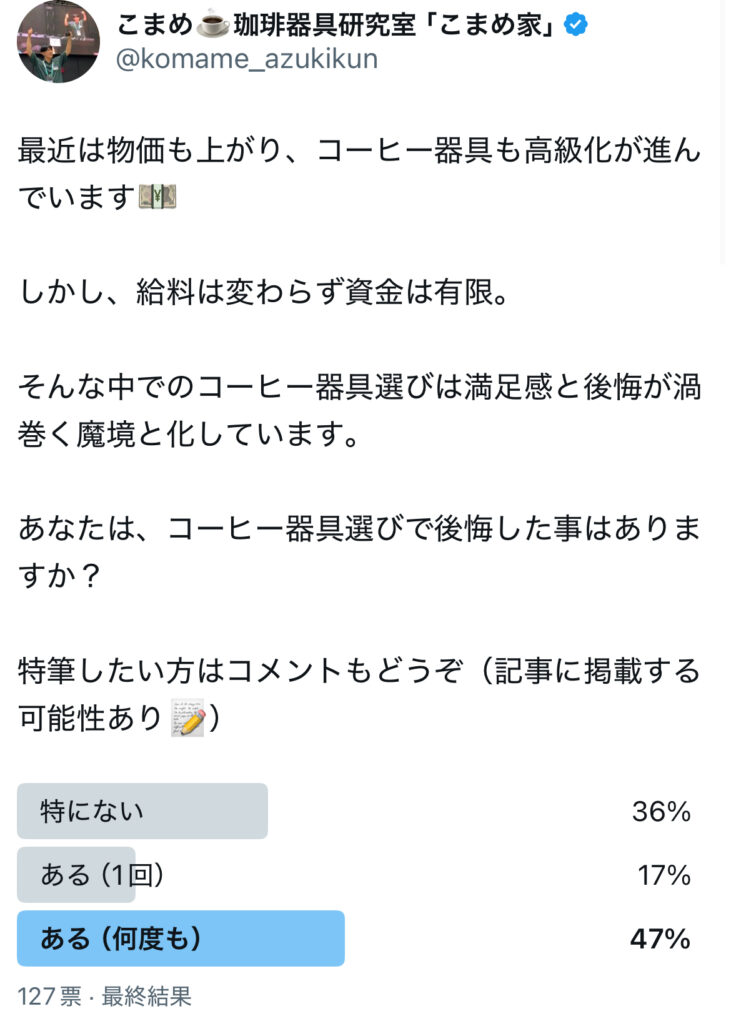Open the こまめ display name link
This screenshot has height=1024, width=731.
pos(336,25)
